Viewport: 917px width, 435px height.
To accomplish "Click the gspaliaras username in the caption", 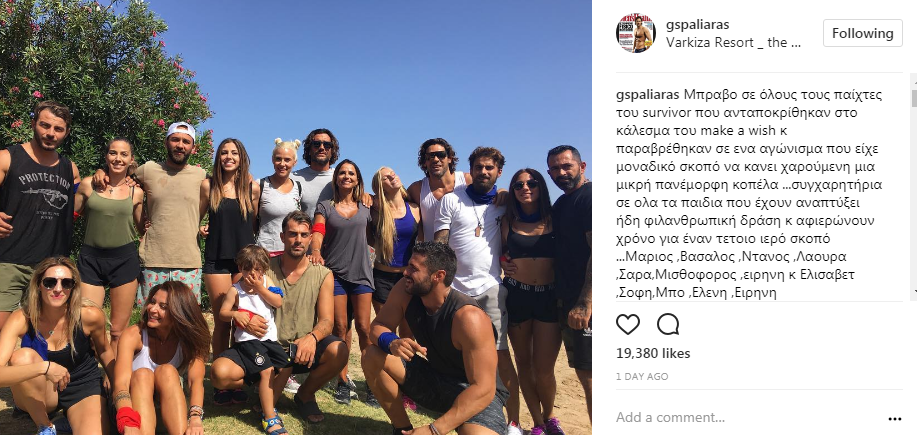I will 648,95.
